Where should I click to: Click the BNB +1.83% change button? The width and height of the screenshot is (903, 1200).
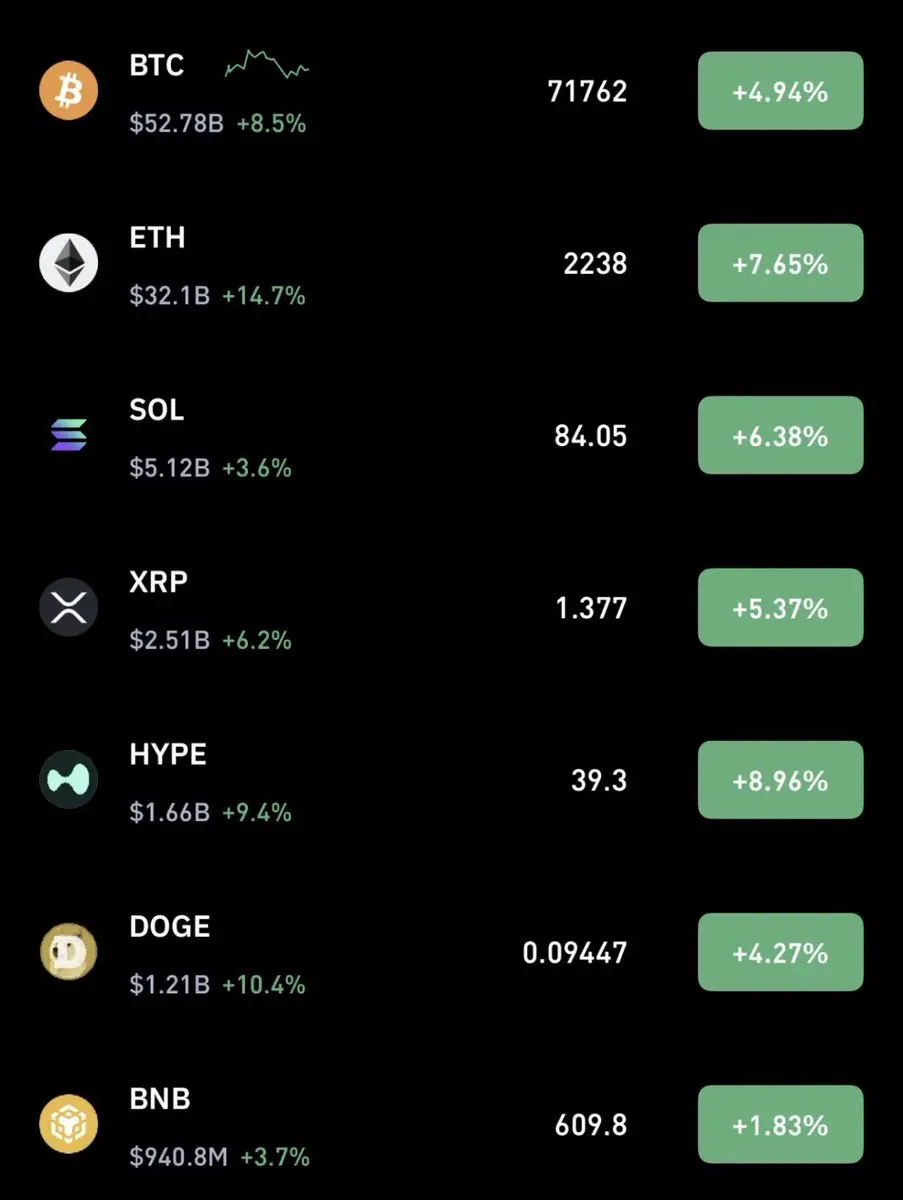780,1124
